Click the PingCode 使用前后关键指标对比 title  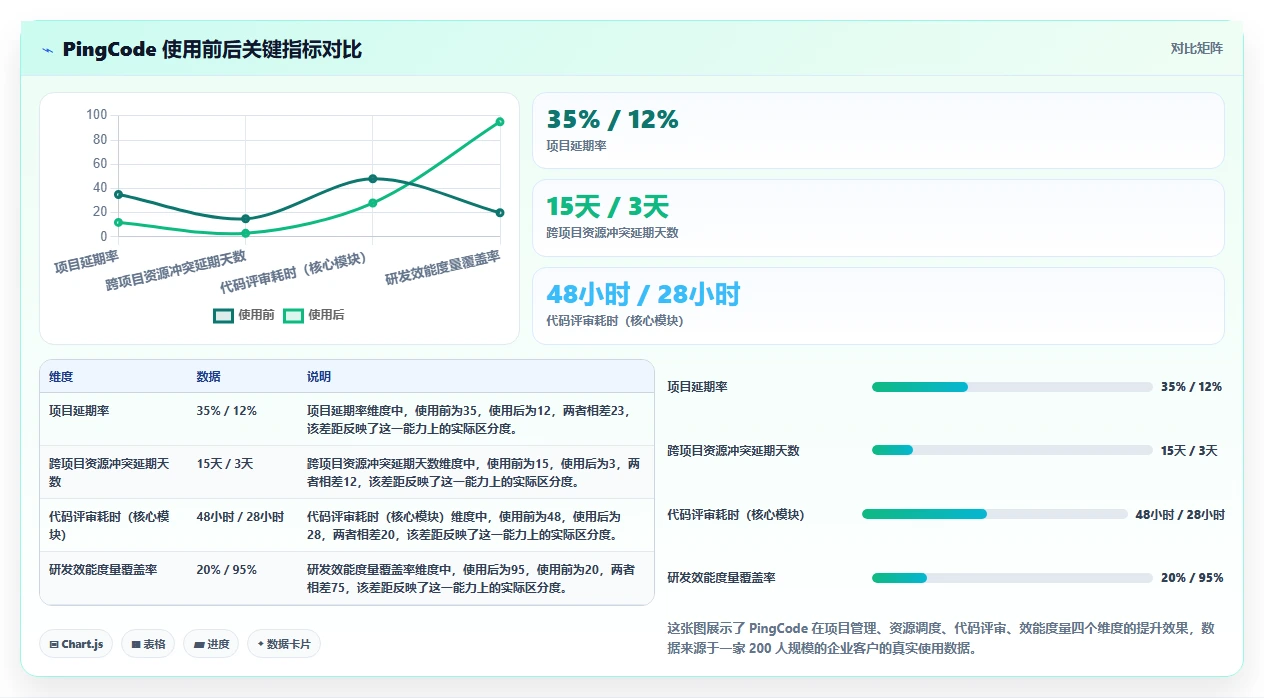click(x=212, y=50)
